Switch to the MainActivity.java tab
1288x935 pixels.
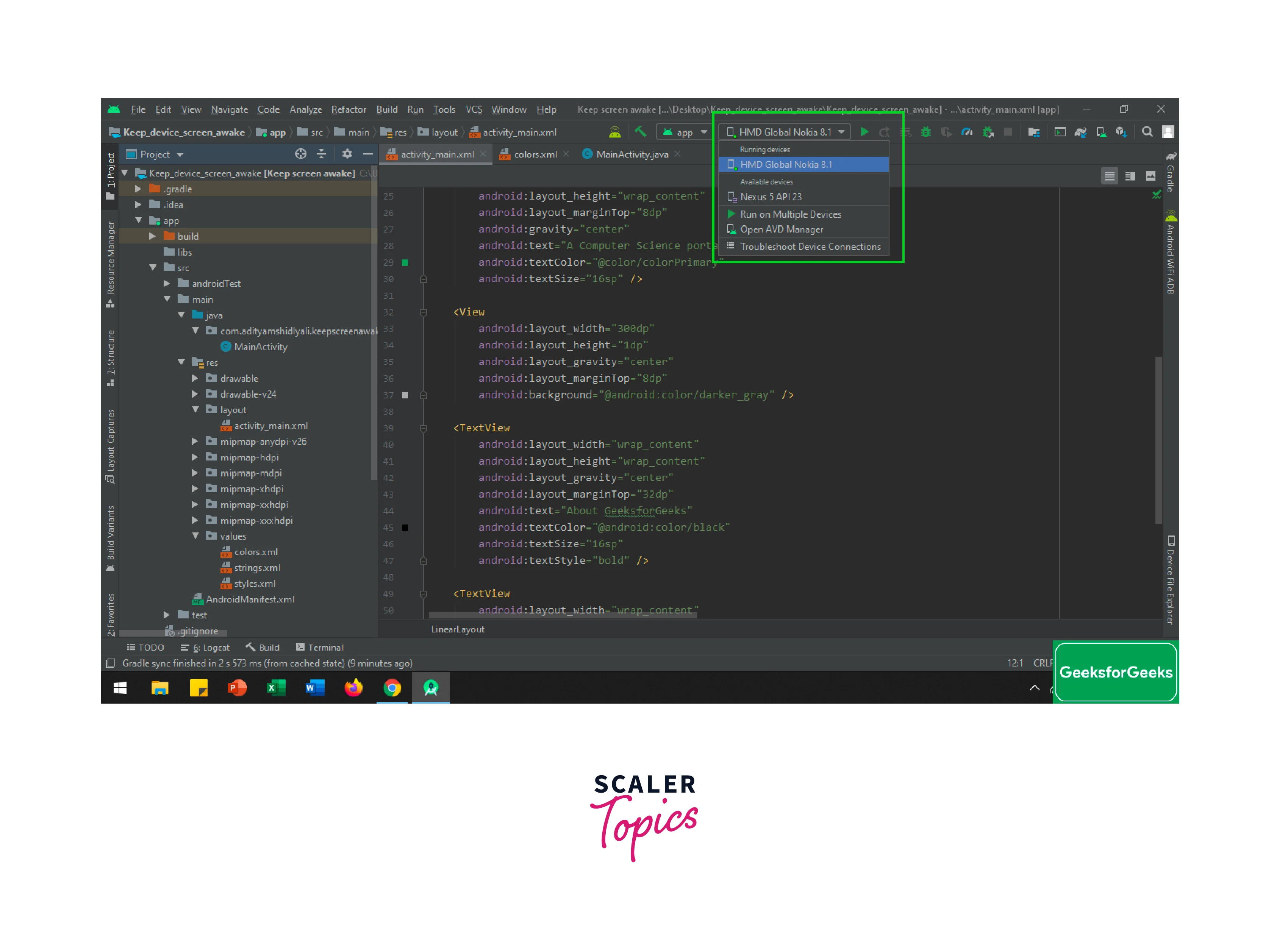tap(631, 155)
